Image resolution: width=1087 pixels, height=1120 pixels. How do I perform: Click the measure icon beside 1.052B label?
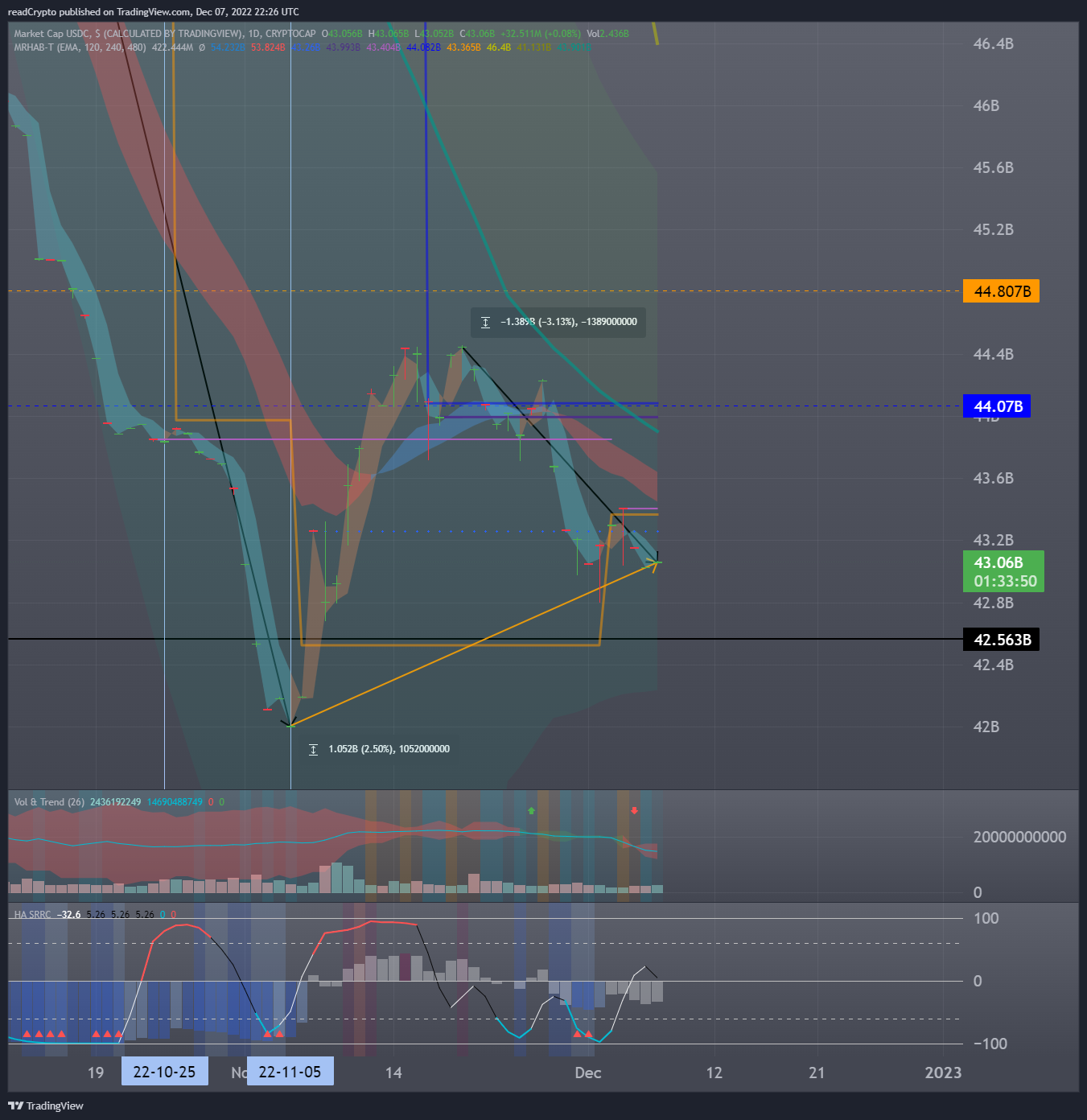[313, 749]
